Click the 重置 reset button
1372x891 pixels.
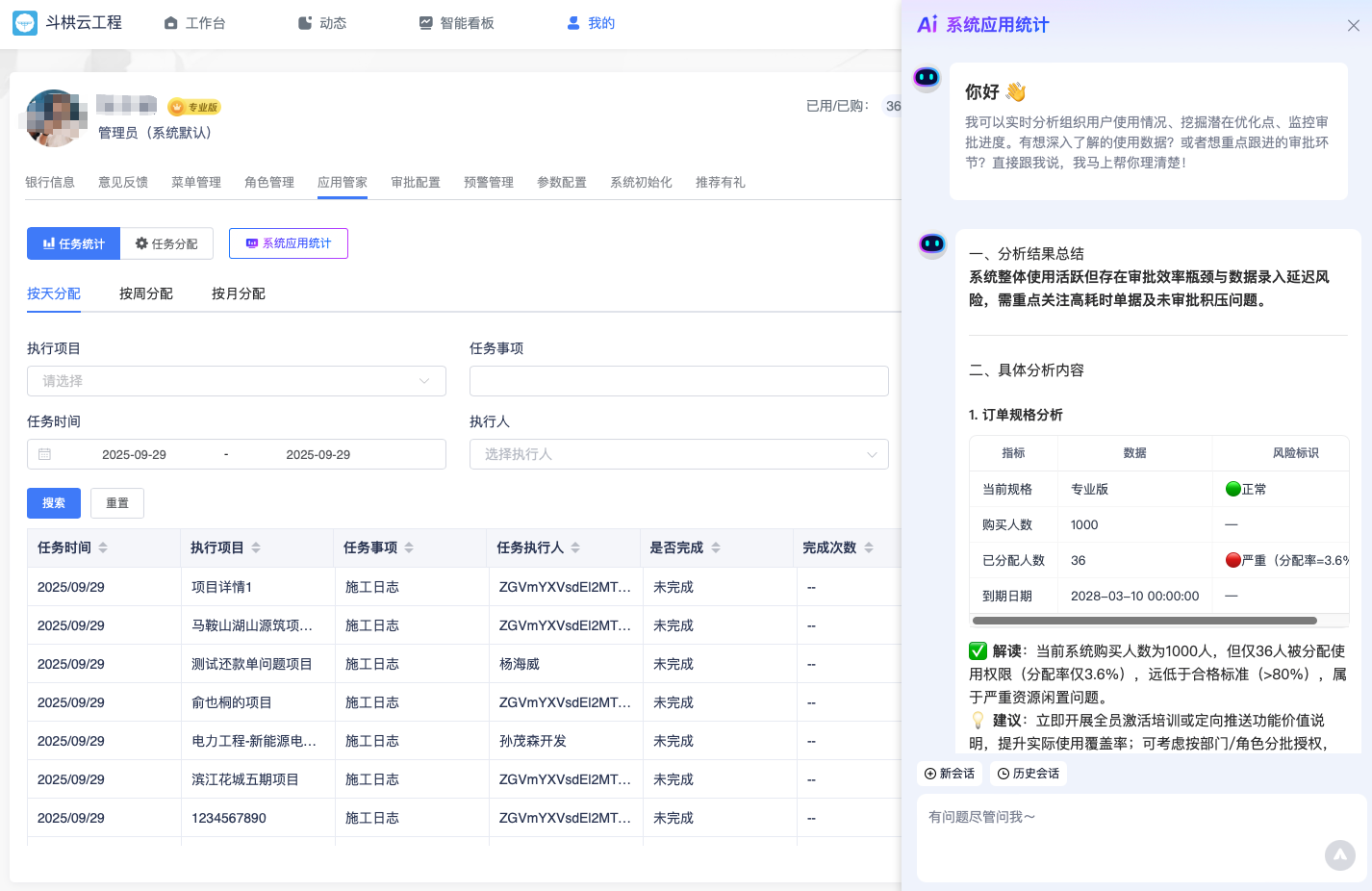(117, 503)
